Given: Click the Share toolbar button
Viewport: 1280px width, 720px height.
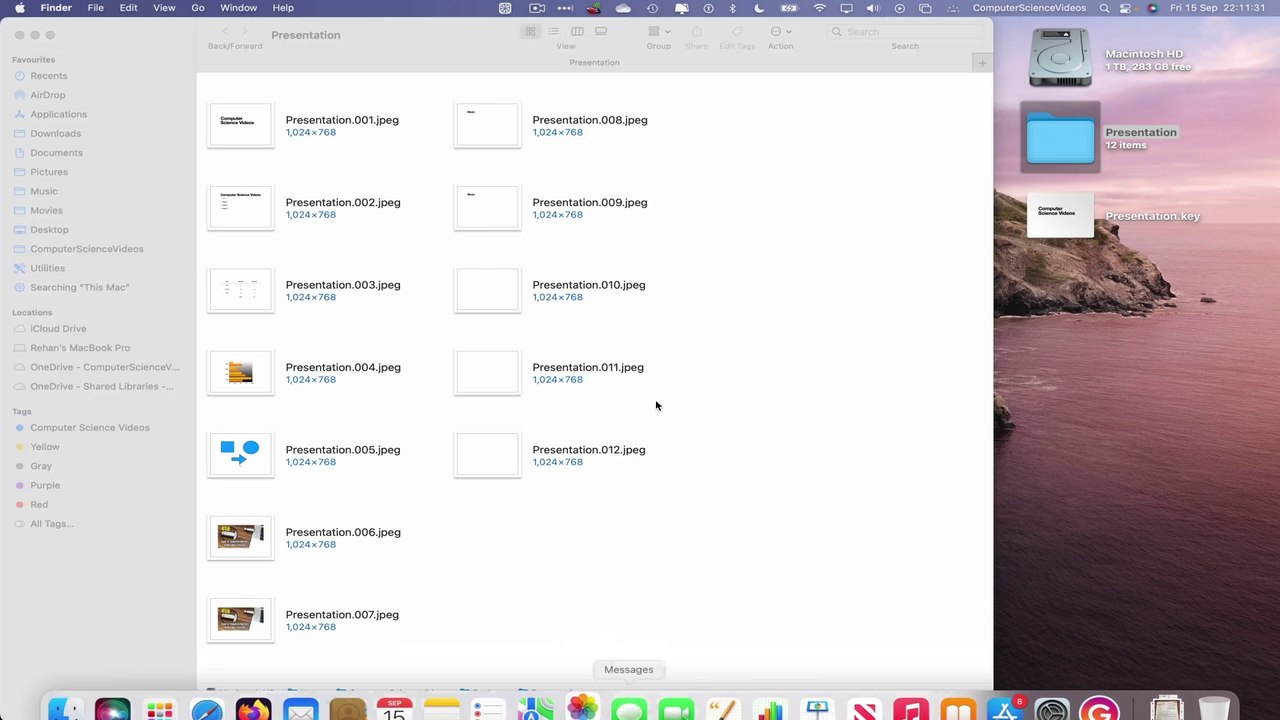Looking at the screenshot, I should (697, 32).
